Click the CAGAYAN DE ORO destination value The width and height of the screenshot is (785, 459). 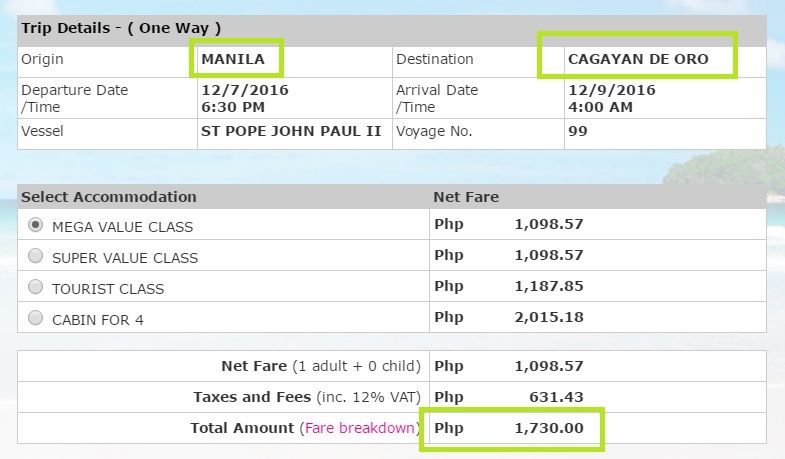[x=638, y=59]
